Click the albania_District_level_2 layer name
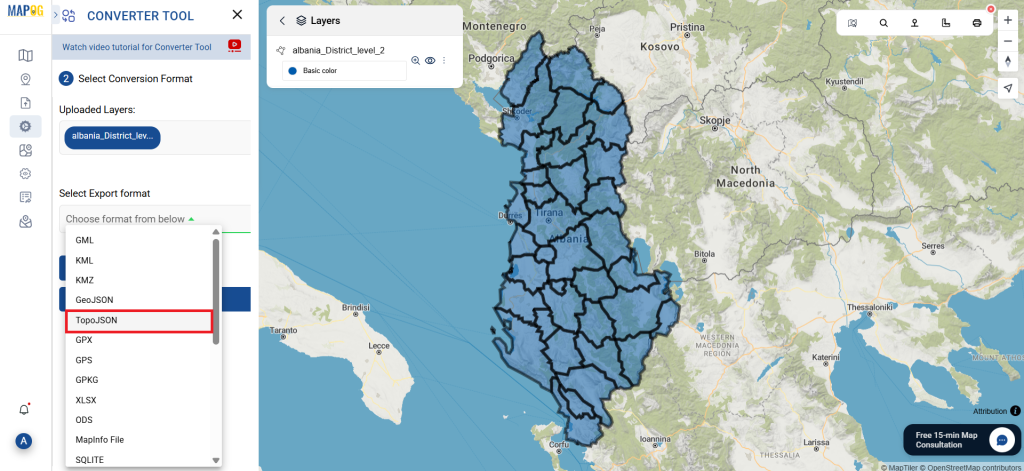The image size is (1024, 471). point(338,50)
